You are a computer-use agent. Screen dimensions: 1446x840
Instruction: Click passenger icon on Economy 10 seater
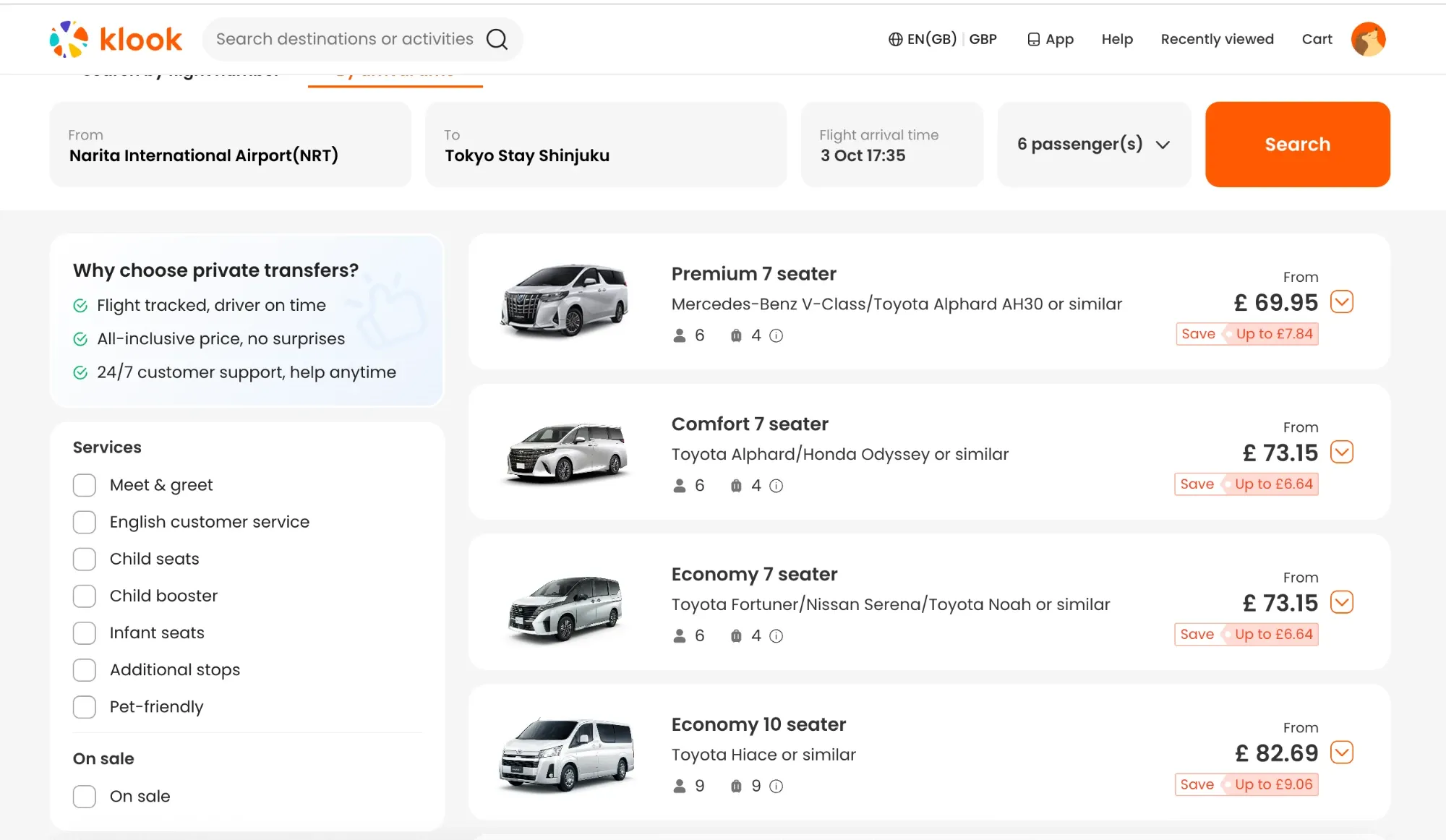(x=679, y=787)
